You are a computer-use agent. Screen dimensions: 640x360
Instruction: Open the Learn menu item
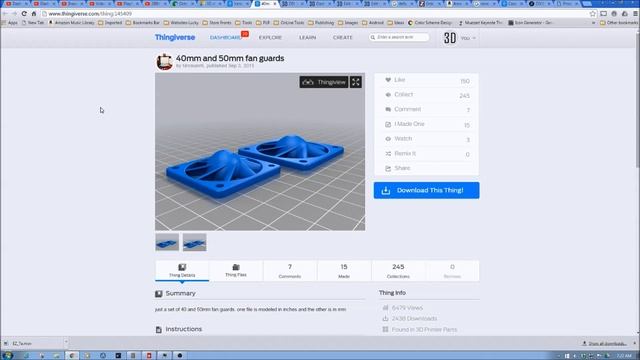[x=307, y=38]
